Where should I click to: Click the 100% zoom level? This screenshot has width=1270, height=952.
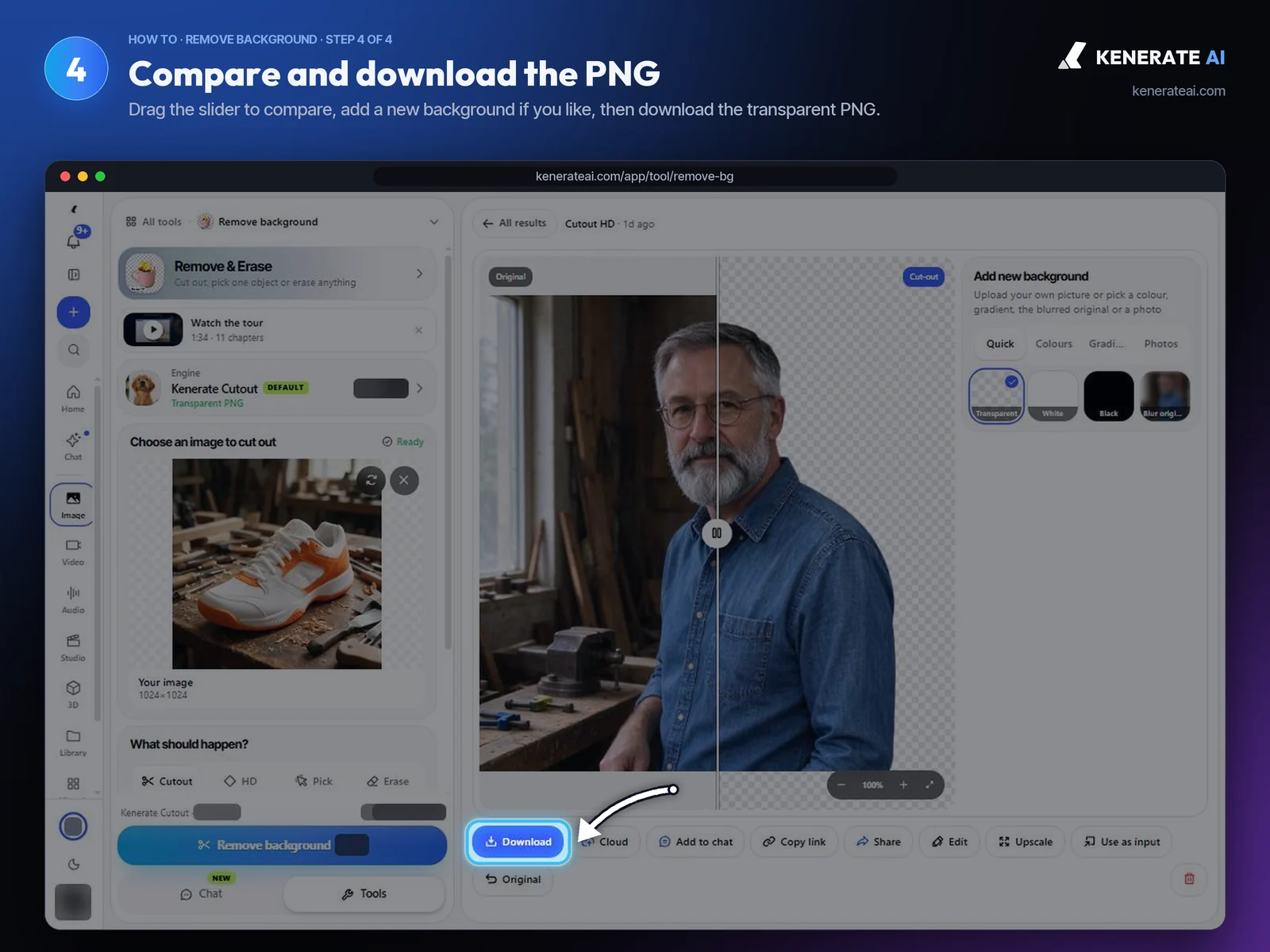(872, 785)
